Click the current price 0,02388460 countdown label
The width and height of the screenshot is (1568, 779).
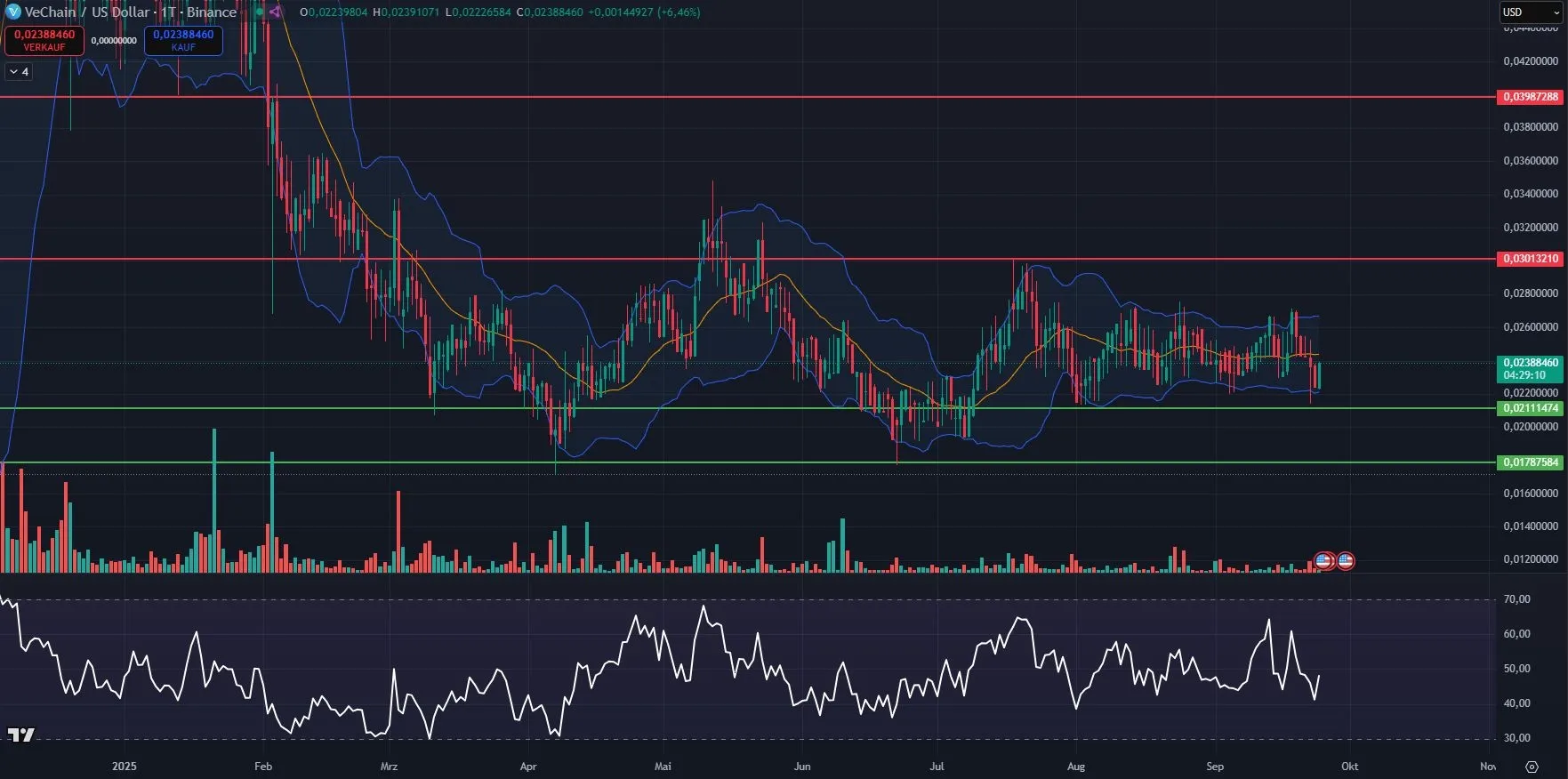pyautogui.click(x=1531, y=369)
